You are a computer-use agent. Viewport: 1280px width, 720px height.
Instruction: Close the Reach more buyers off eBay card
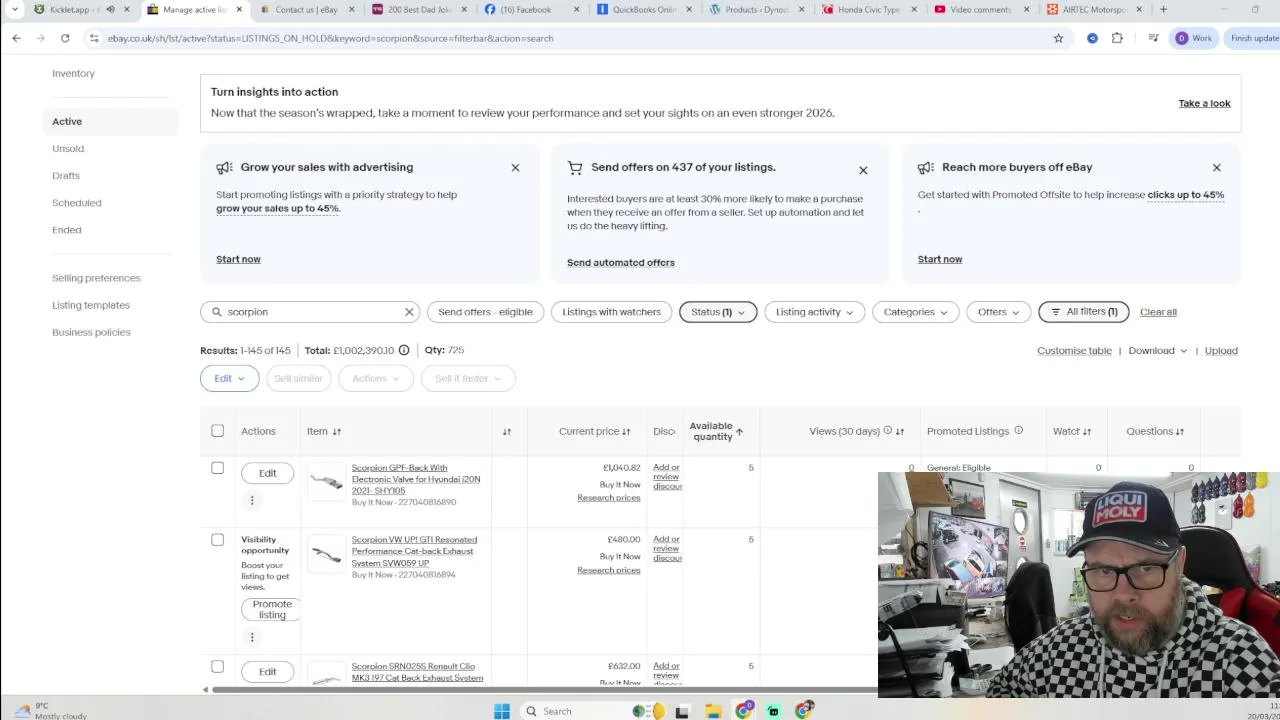(x=1216, y=168)
